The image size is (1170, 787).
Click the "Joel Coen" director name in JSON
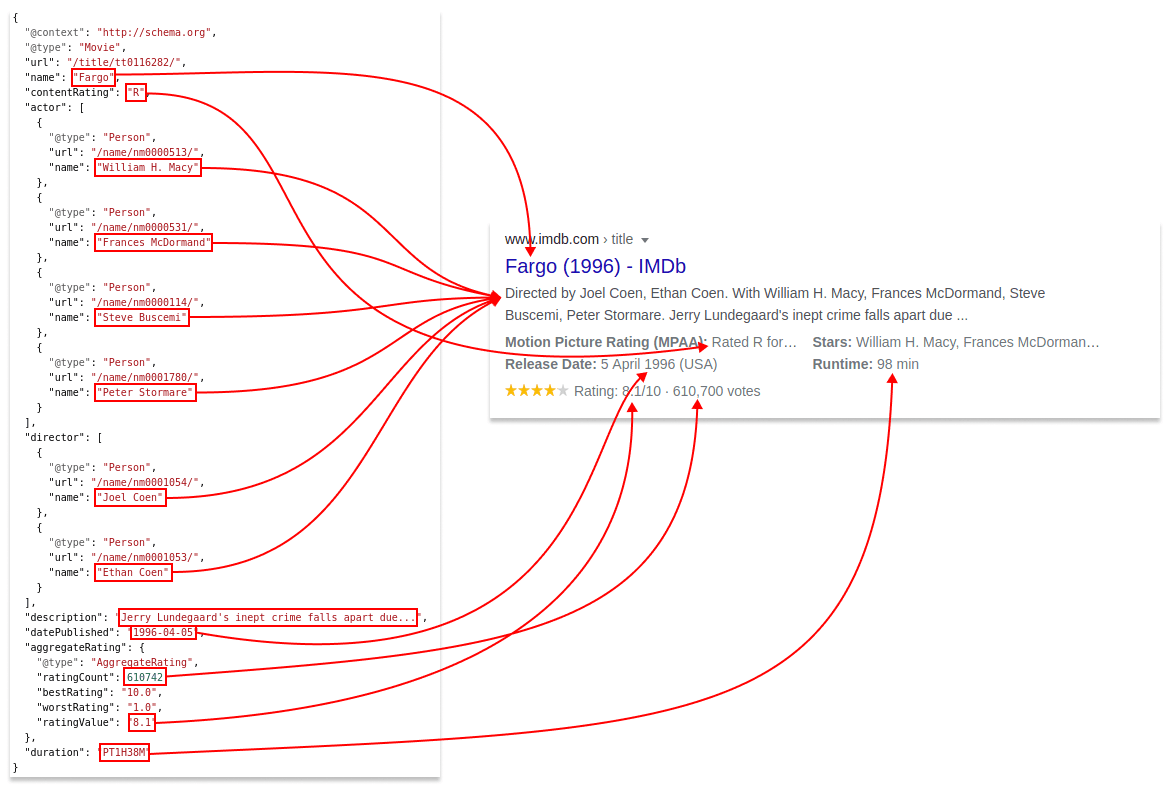coord(130,498)
